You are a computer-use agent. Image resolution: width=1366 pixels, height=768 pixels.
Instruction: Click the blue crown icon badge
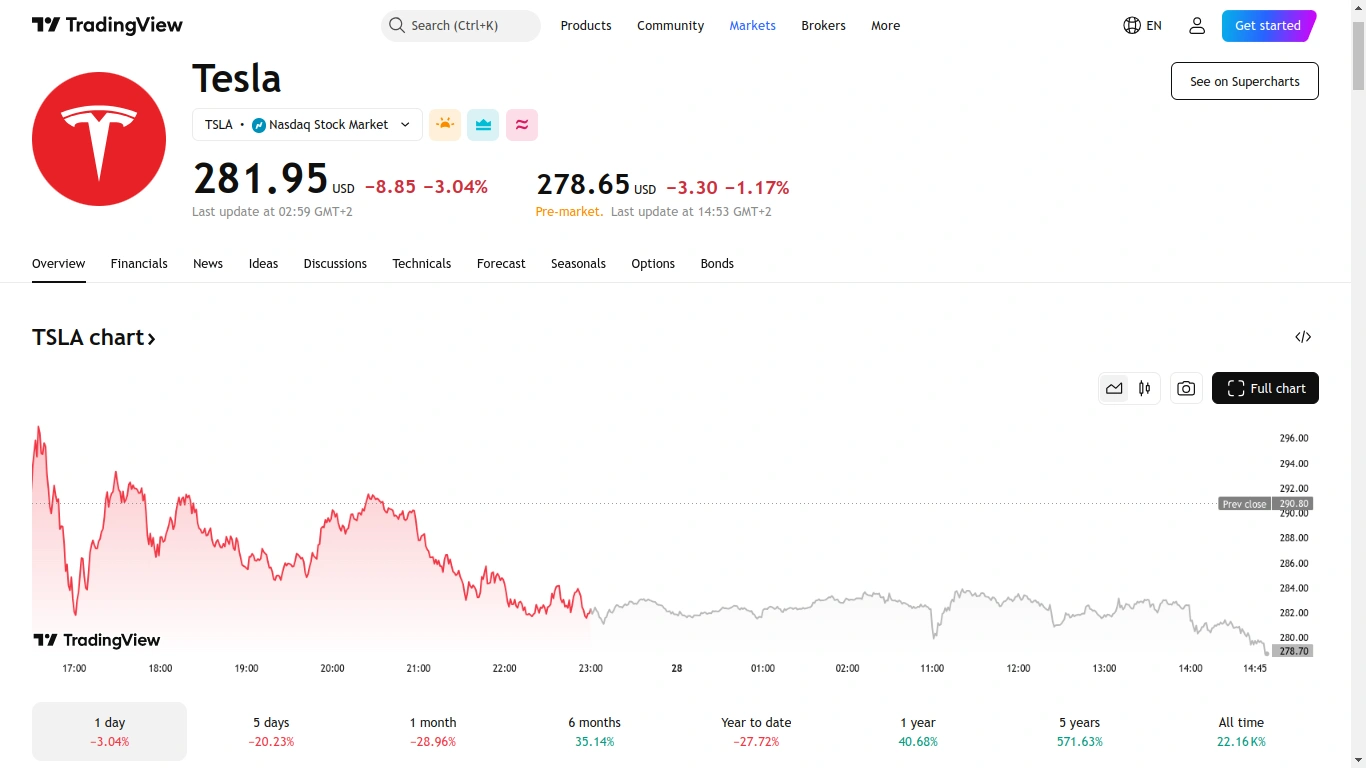[483, 125]
